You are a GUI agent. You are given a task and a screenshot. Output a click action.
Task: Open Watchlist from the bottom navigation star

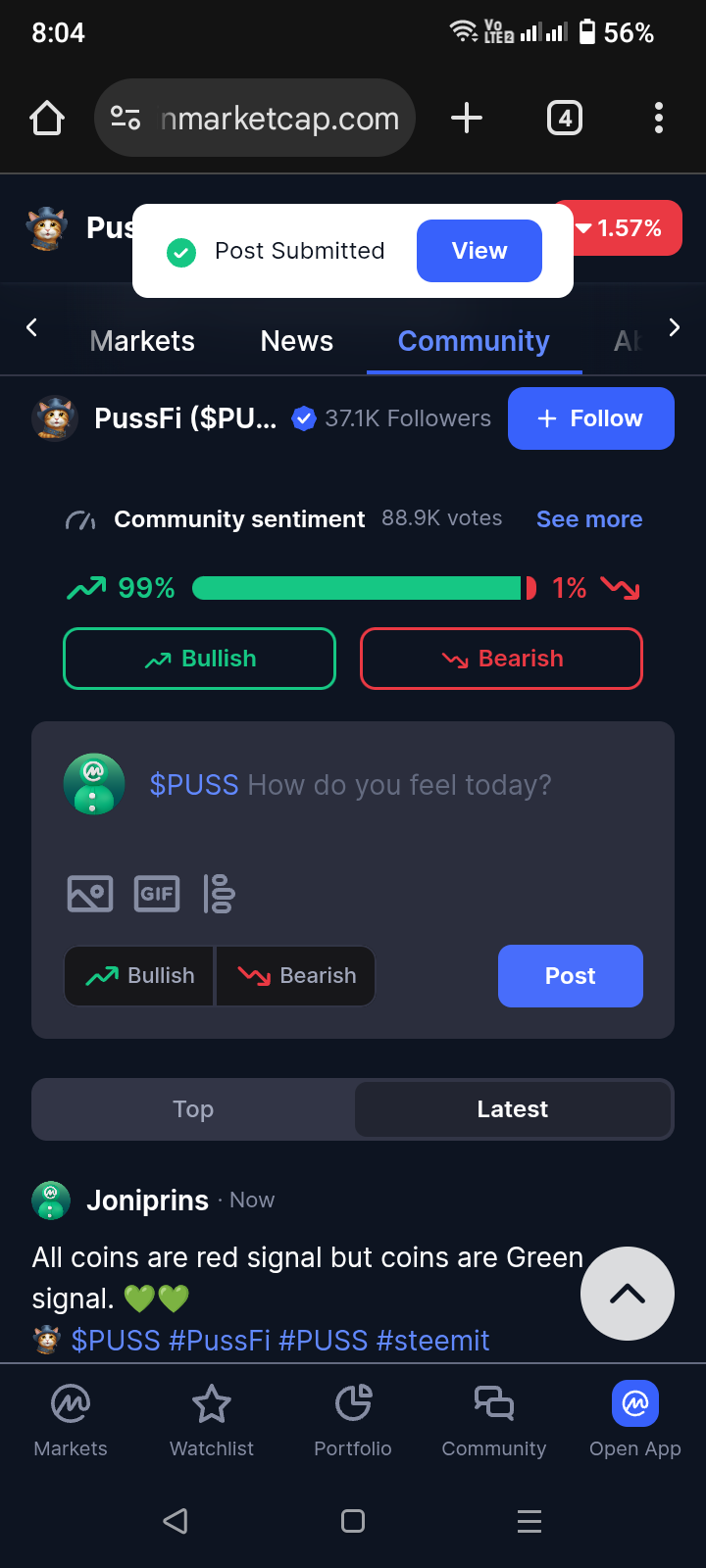coord(212,1421)
